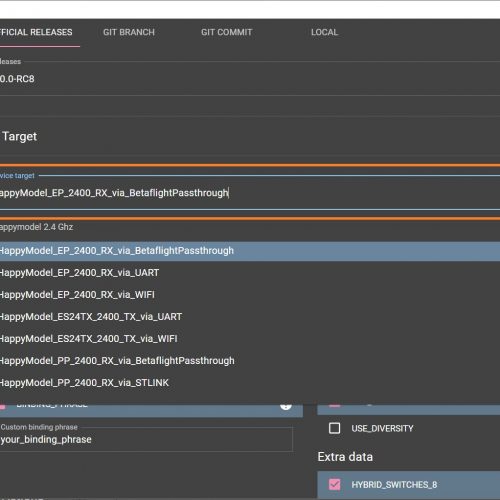Switch to the Official Releases tab
500x500 pixels.
[36, 32]
